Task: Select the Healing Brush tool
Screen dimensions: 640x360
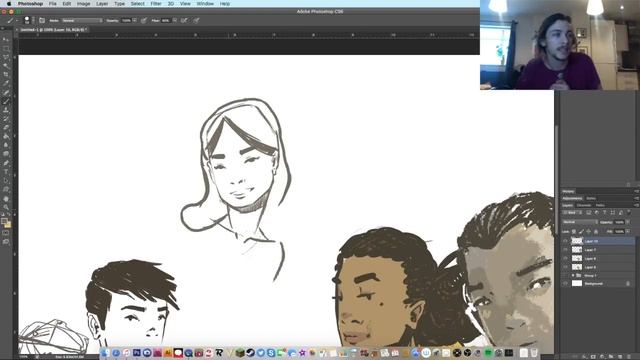Action: 6,92
